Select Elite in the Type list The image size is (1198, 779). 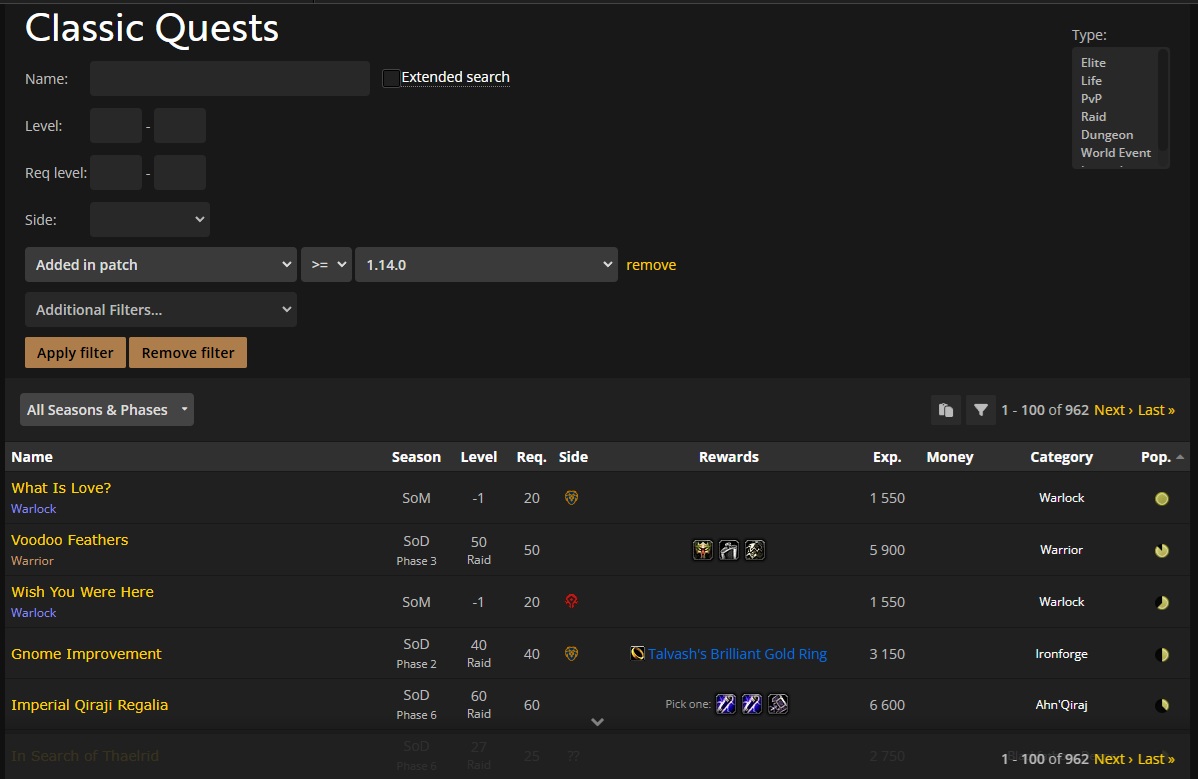1093,63
